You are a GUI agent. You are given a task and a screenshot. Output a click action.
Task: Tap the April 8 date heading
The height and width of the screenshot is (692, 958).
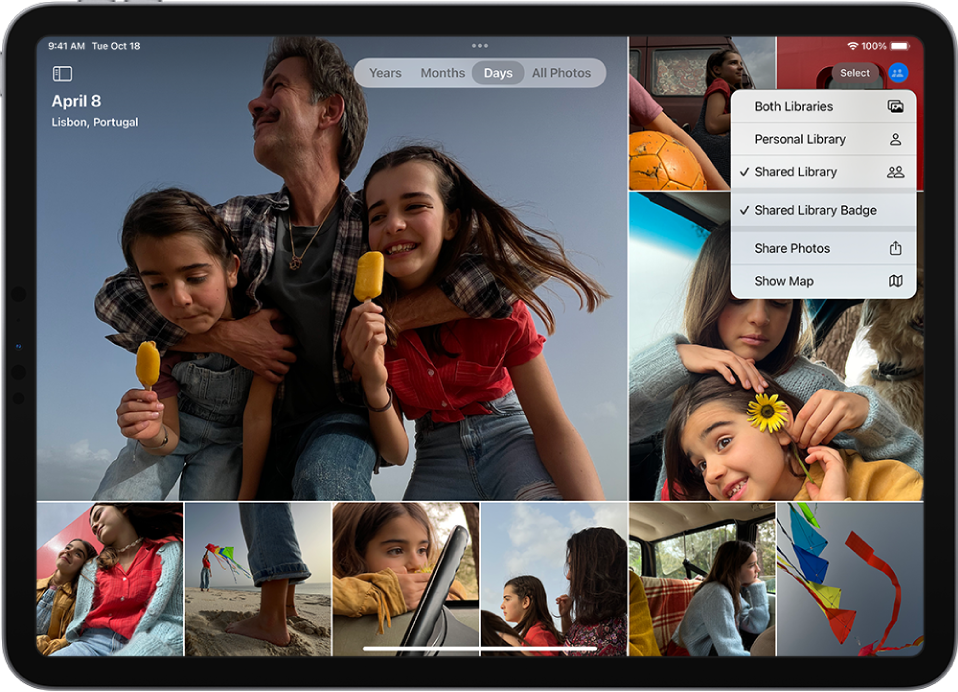click(x=76, y=101)
